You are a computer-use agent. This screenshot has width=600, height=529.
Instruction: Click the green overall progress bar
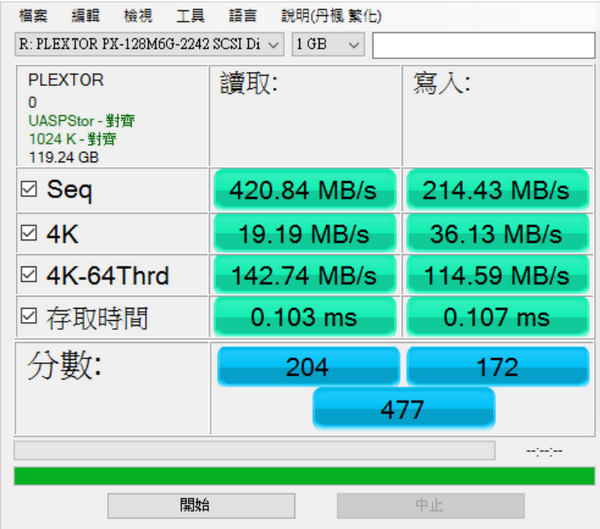tap(304, 476)
